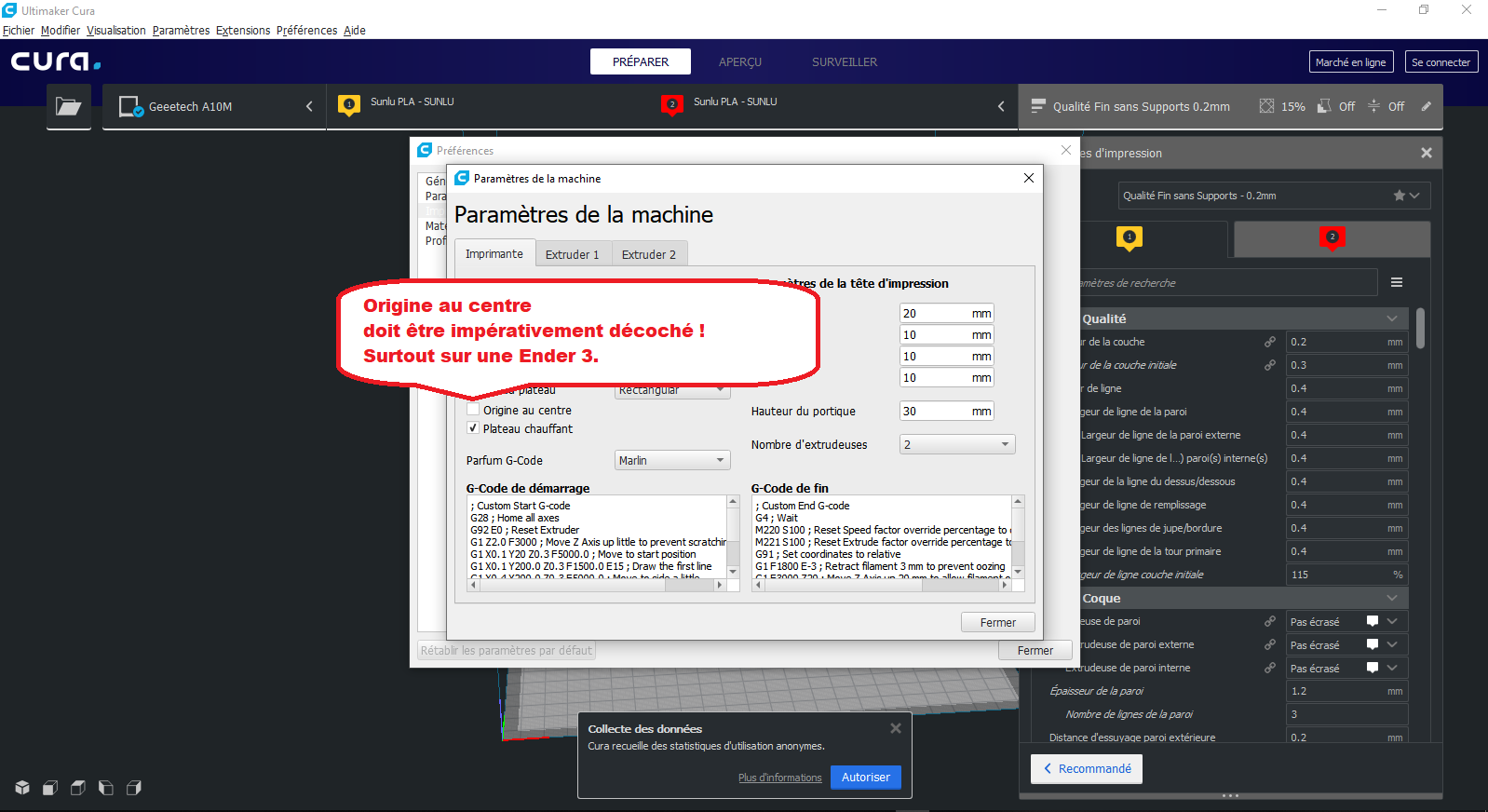Click the star icon in profile selector
The width and height of the screenshot is (1488, 812).
1399,196
